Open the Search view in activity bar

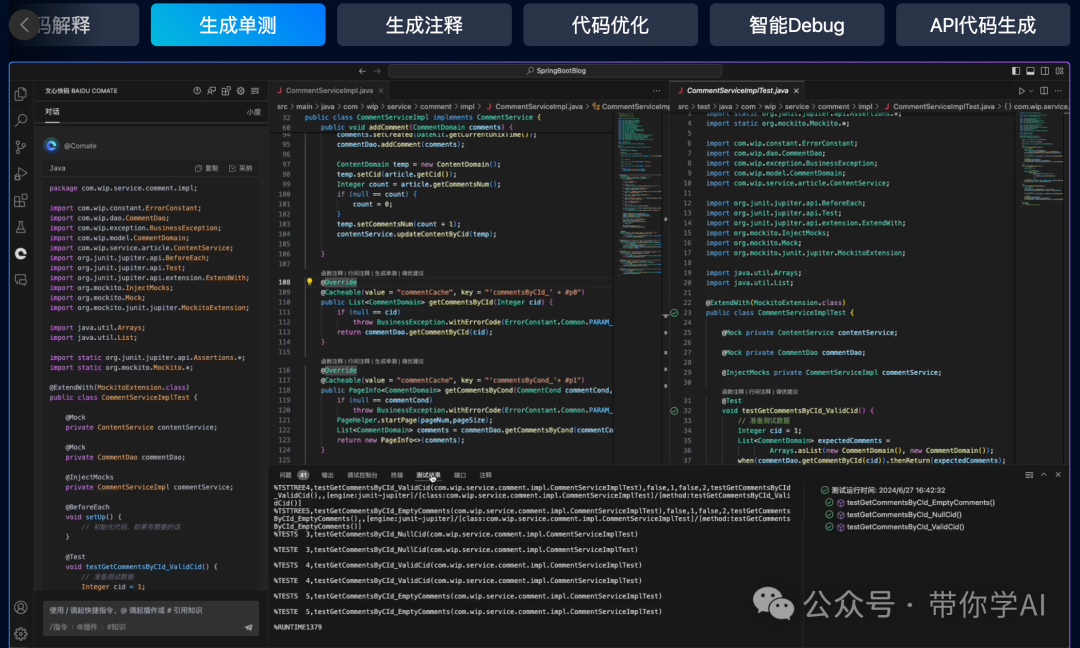(x=21, y=121)
